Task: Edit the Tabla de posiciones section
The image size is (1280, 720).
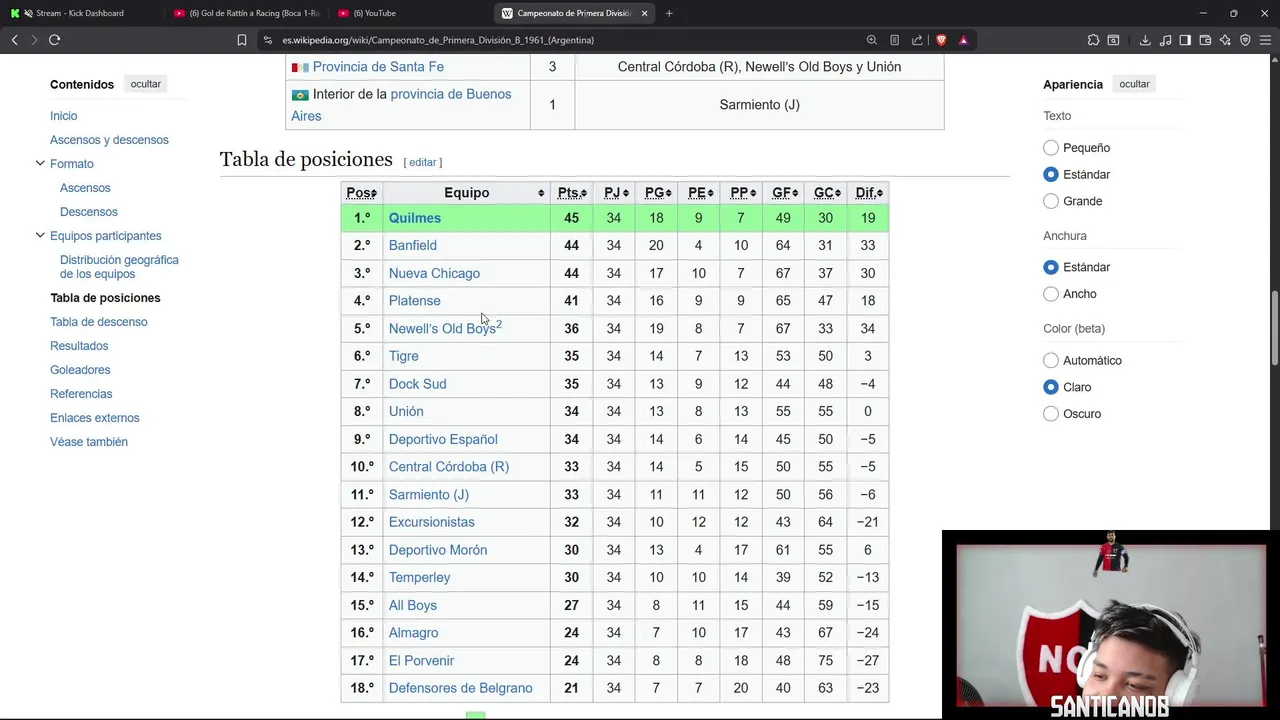Action: (x=422, y=162)
